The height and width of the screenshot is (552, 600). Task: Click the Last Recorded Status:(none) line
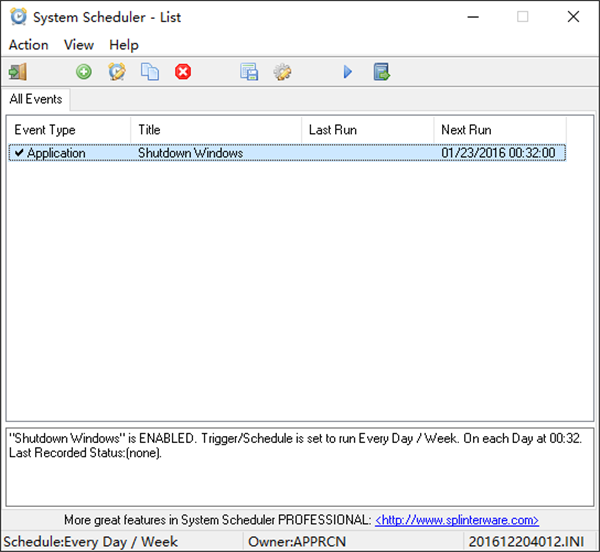(x=85, y=453)
